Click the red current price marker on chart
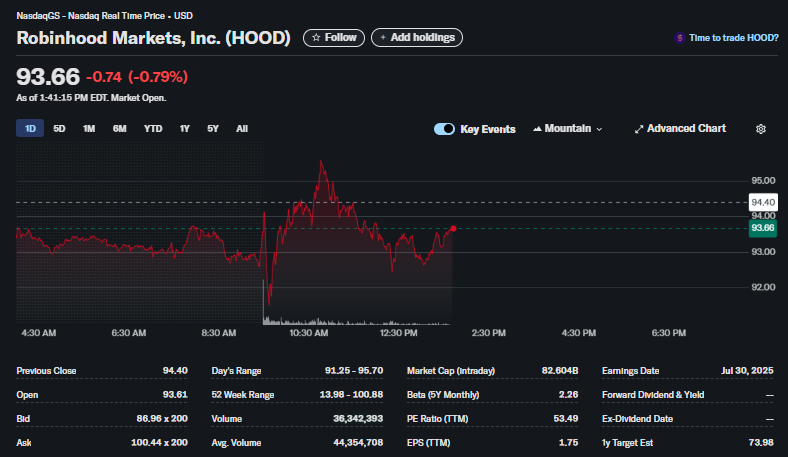Screen dimensions: 788x457 [x=453, y=229]
